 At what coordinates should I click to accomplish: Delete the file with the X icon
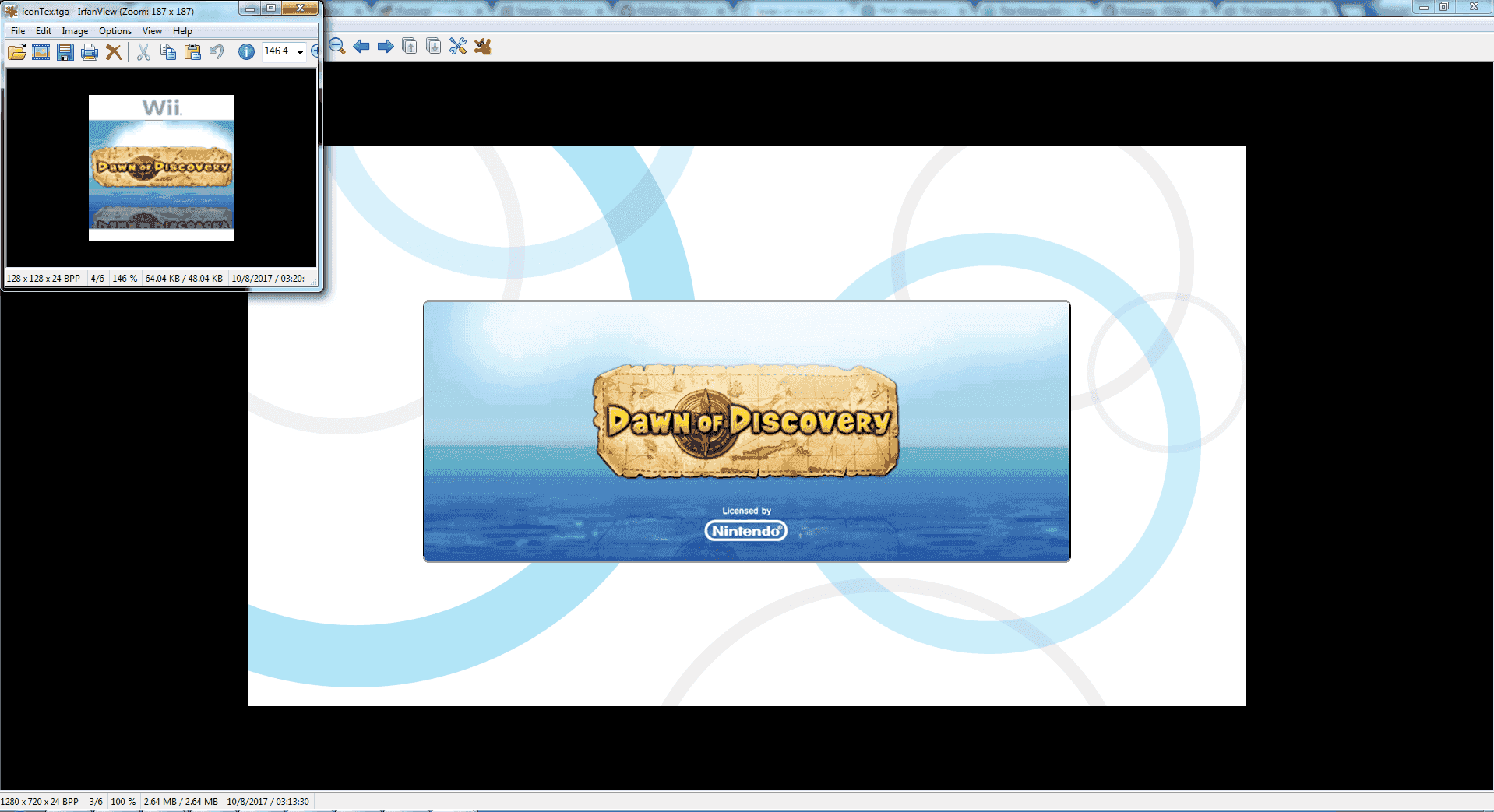click(114, 52)
